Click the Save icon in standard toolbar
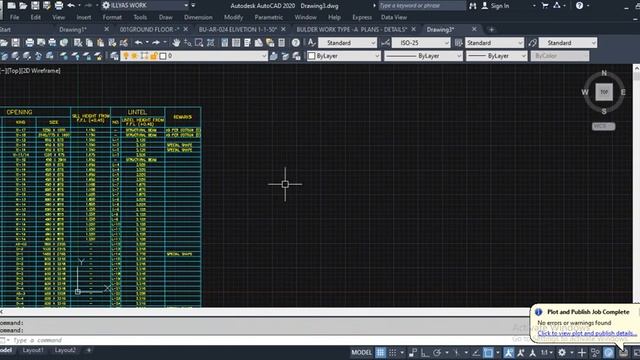This screenshot has width=640, height=360. click(x=16, y=42)
